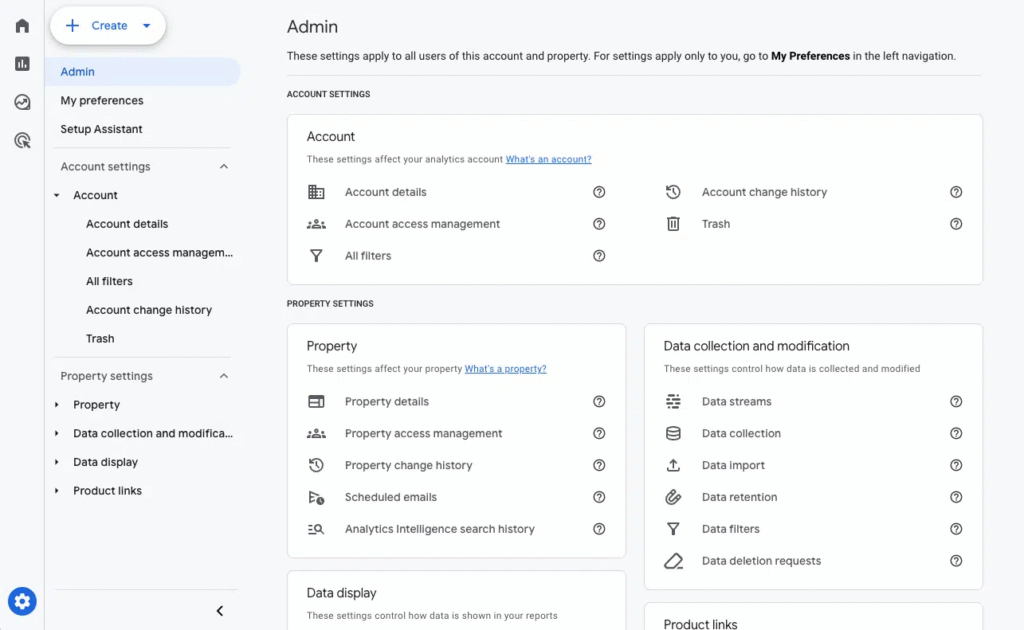Click help icon next to Data streams
Screen dimensions: 1024x630
coord(956,402)
